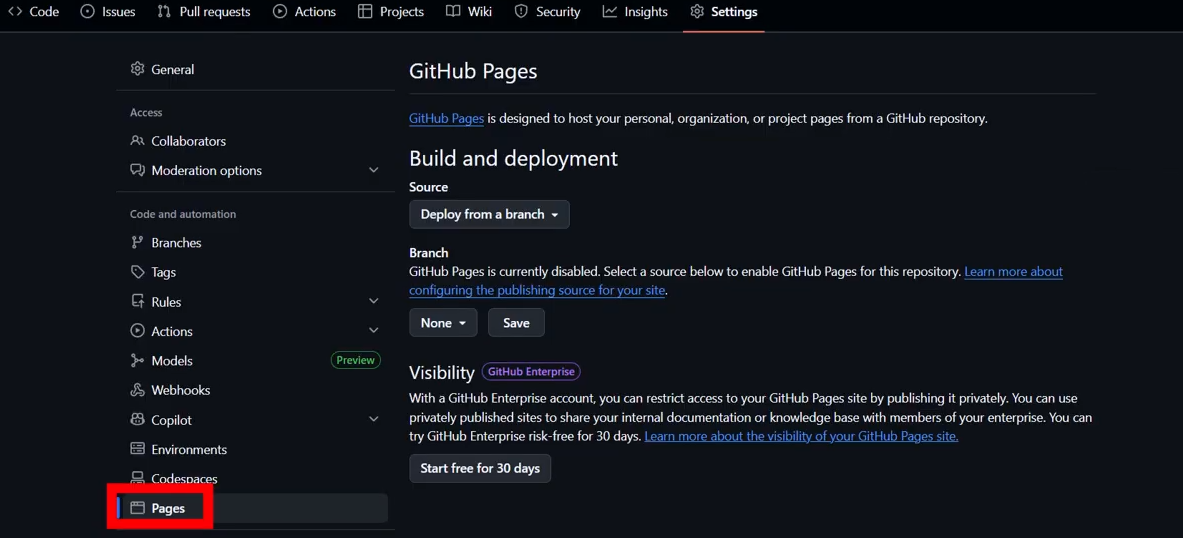The height and width of the screenshot is (538, 1183).
Task: Click the Security shield icon
Action: [521, 12]
